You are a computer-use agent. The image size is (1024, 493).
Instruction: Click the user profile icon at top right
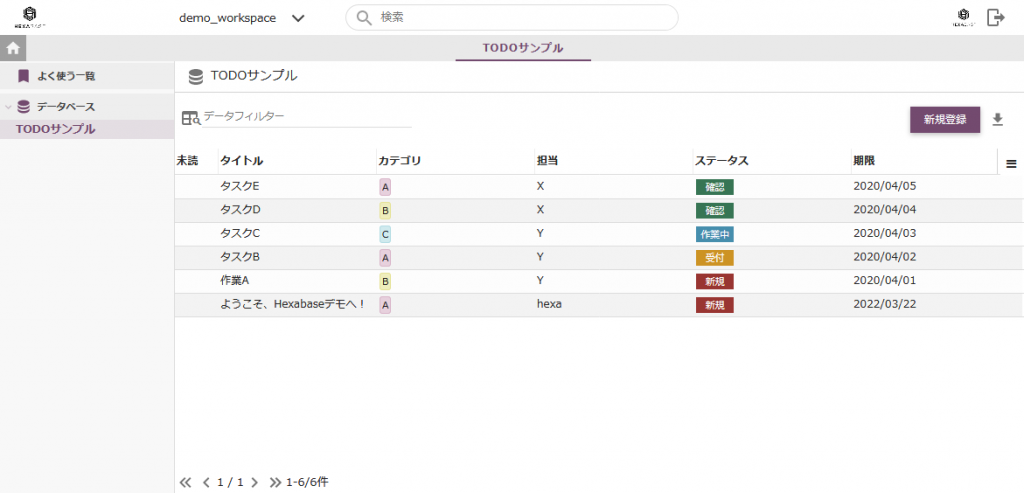click(963, 17)
